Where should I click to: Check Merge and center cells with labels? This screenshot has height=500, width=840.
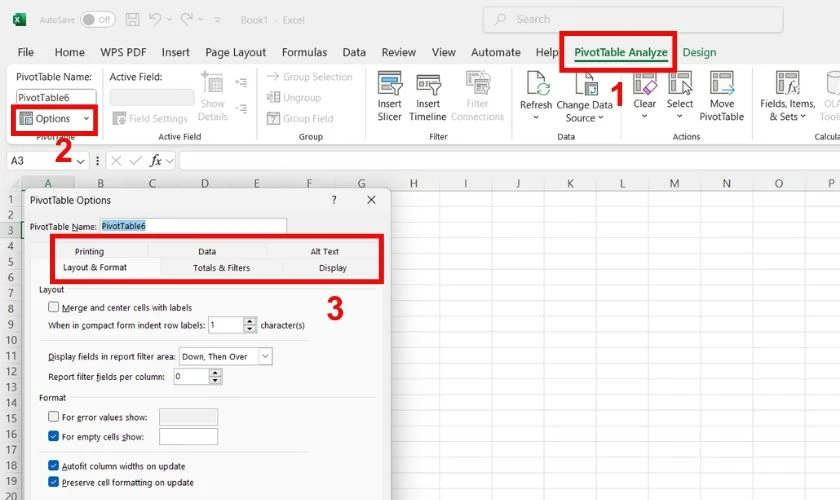click(54, 307)
